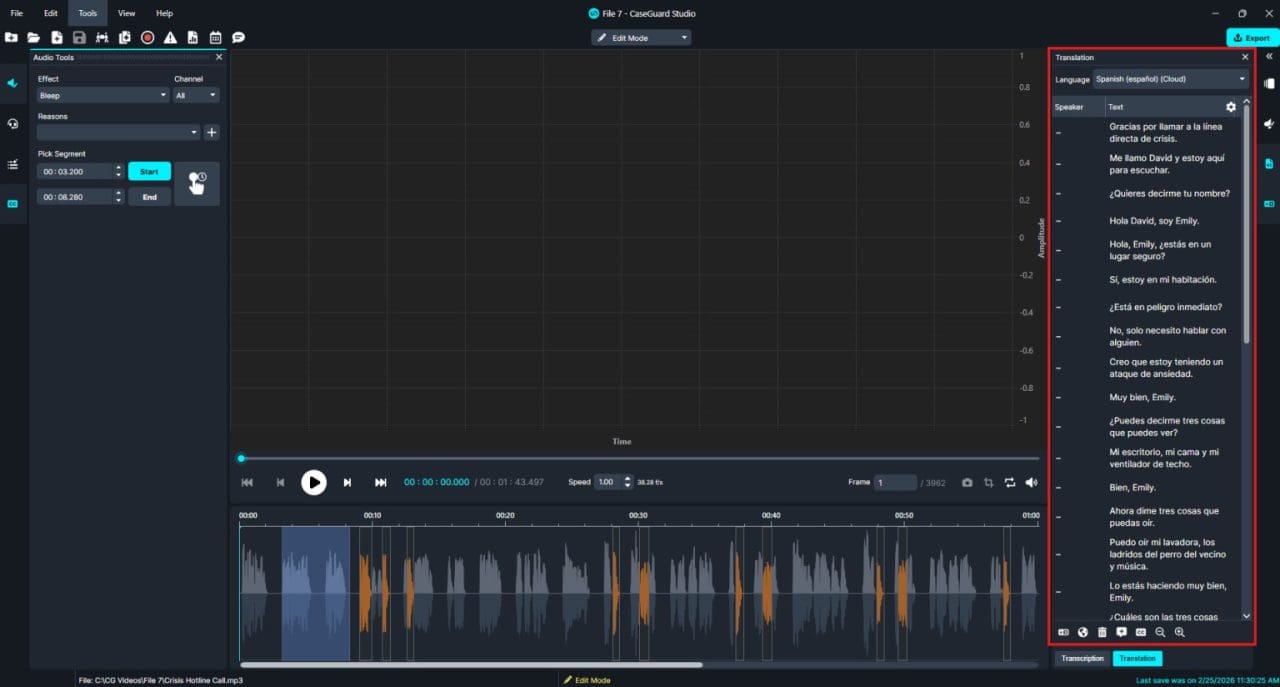This screenshot has height=687, width=1280.
Task: Open translation settings gear icon
Action: [x=1231, y=107]
